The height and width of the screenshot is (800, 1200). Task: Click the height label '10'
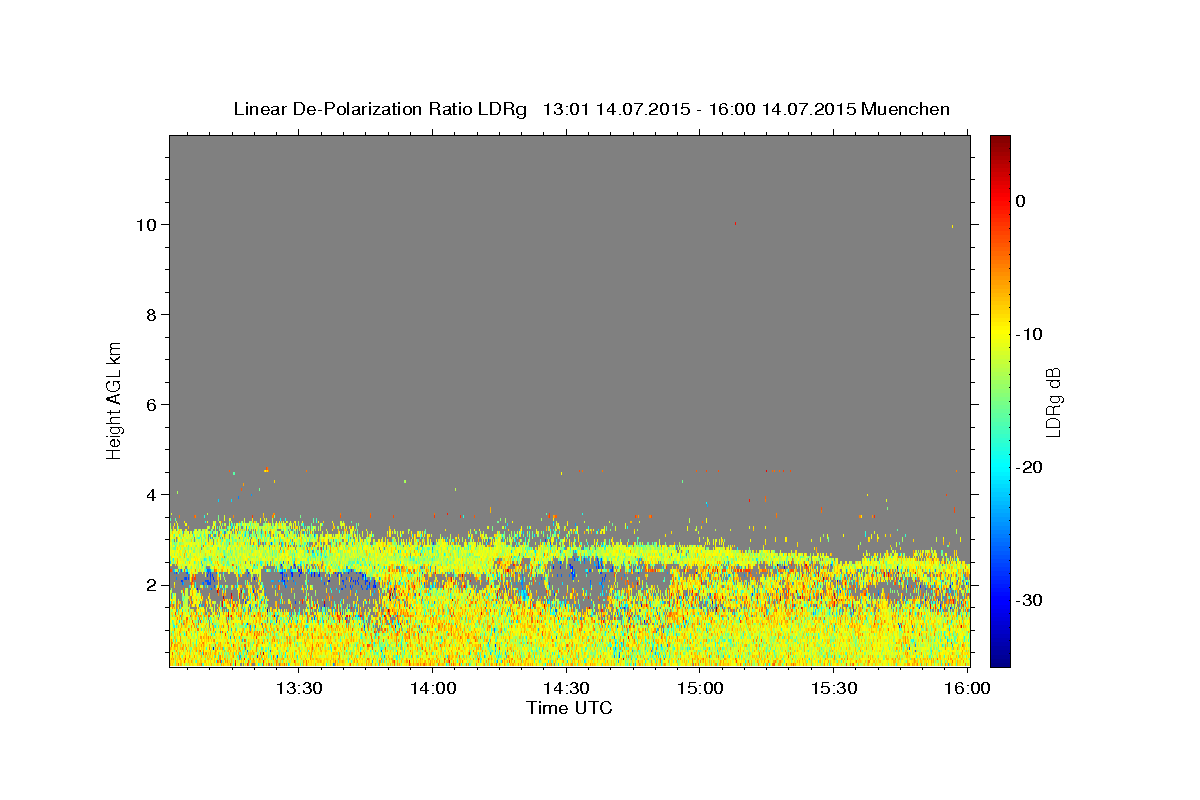click(x=147, y=224)
